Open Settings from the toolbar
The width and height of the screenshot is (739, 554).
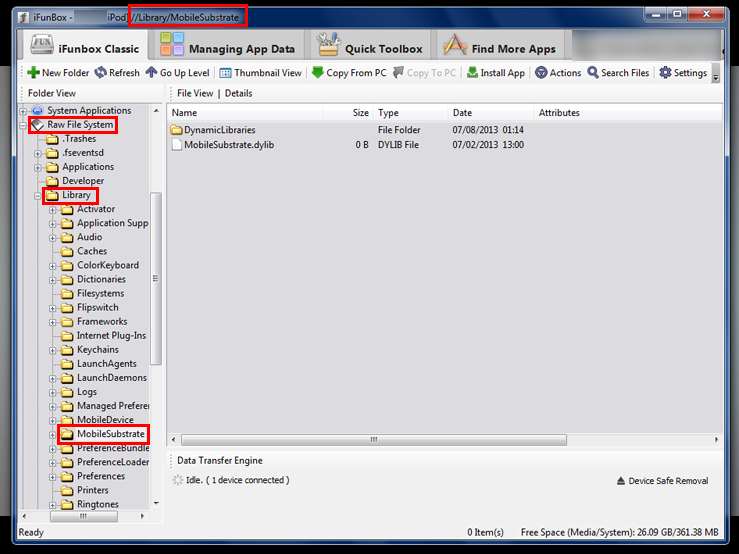coord(683,73)
